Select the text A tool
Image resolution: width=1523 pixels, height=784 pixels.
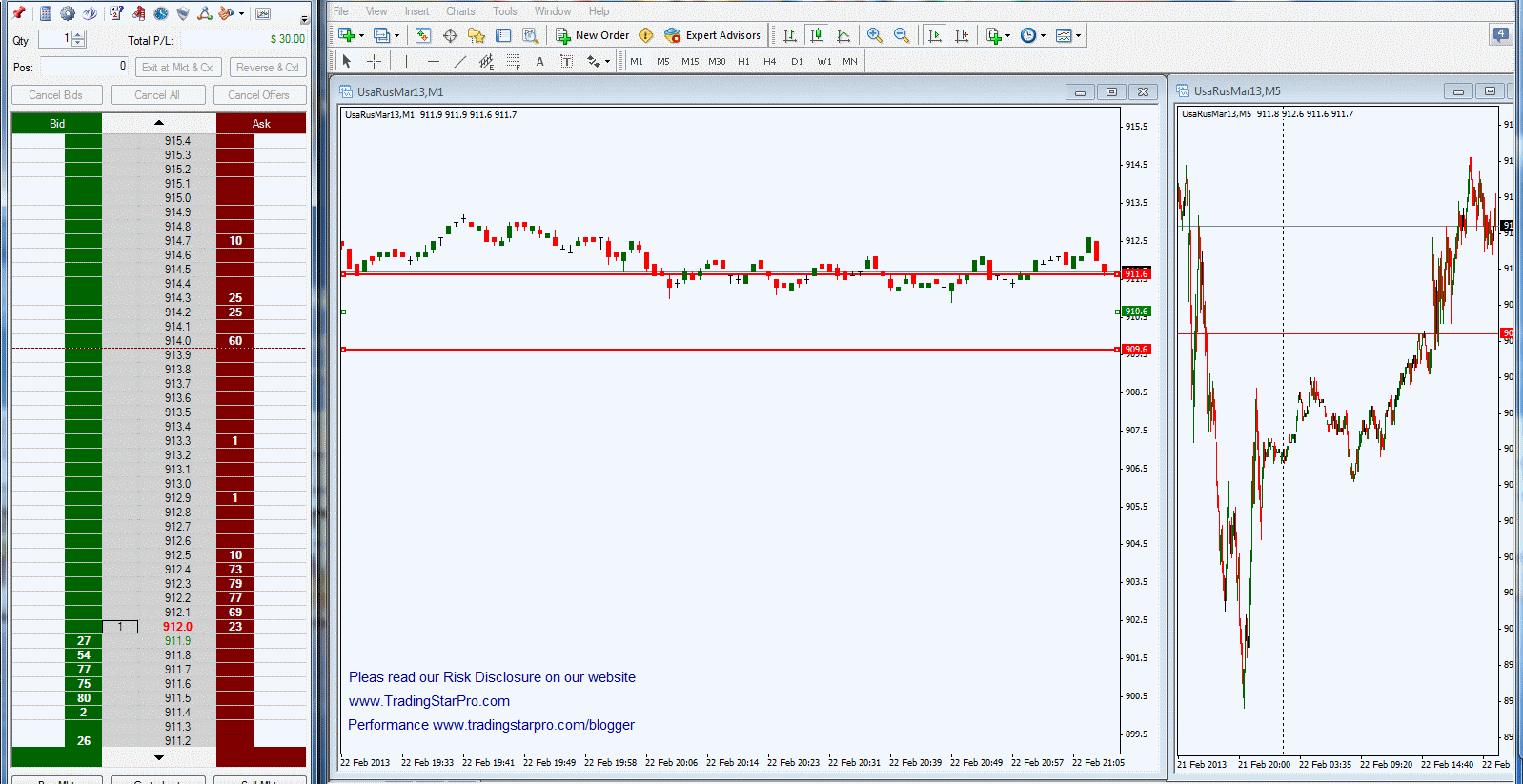pos(539,61)
